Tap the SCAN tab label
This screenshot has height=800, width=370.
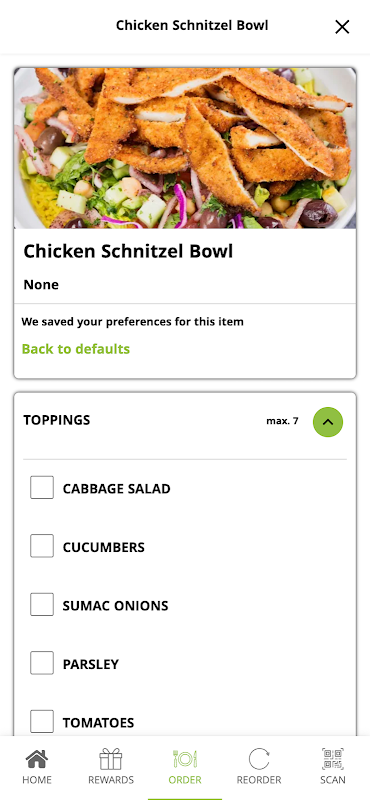333,780
